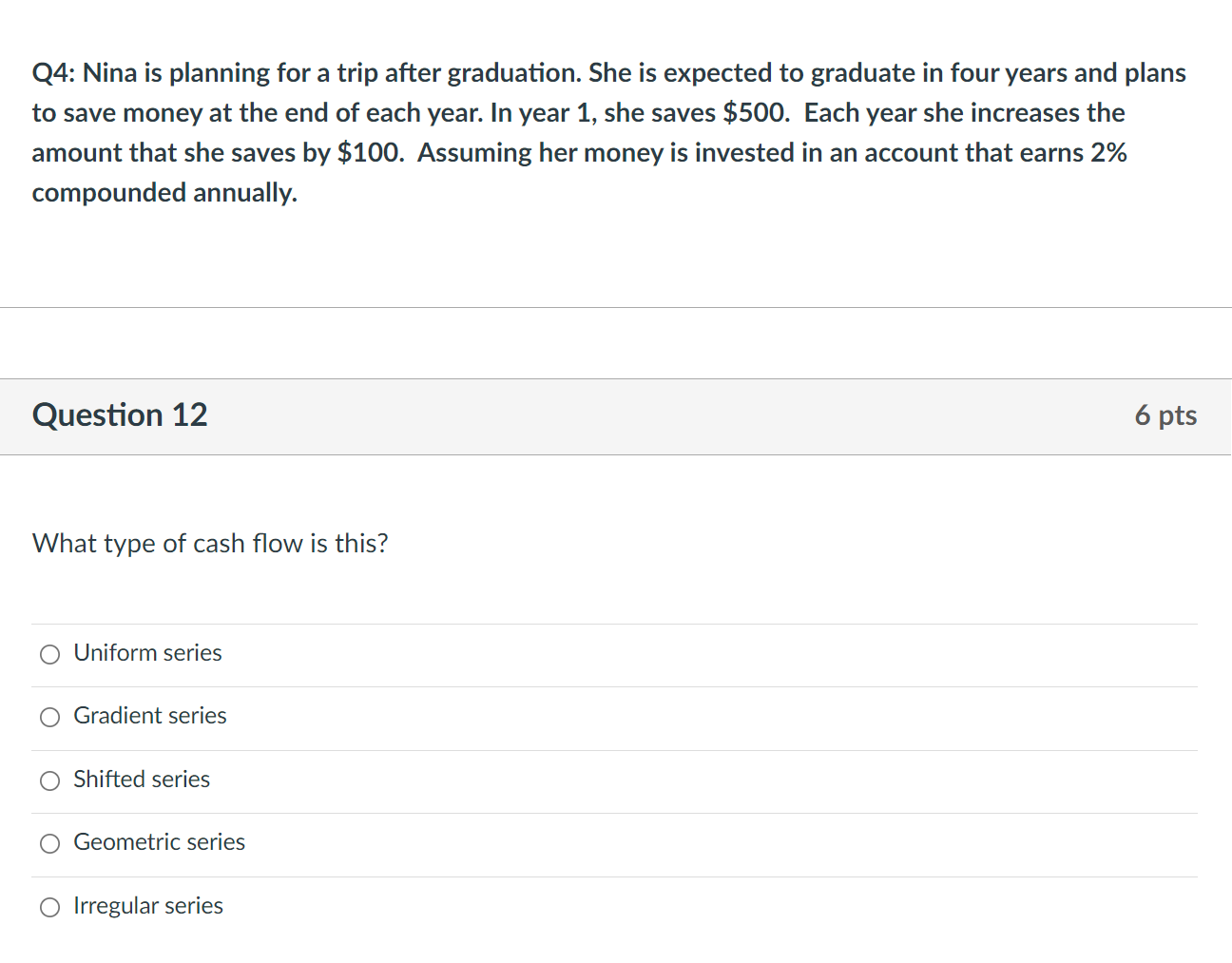This screenshot has height=963, width=1232.
Task: Click the word "Nina" in the problem
Action: coord(110,73)
